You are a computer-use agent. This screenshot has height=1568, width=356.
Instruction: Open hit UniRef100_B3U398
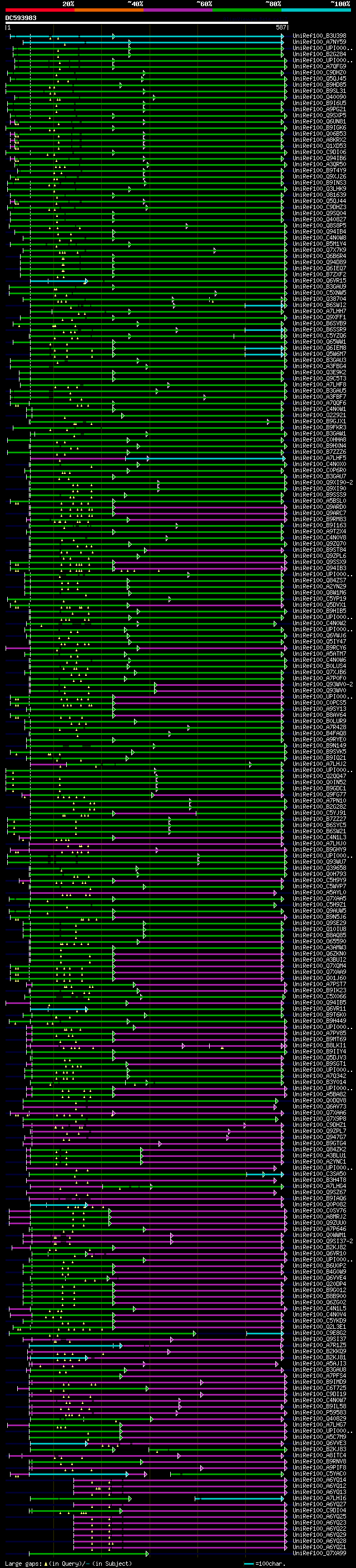tap(319, 36)
